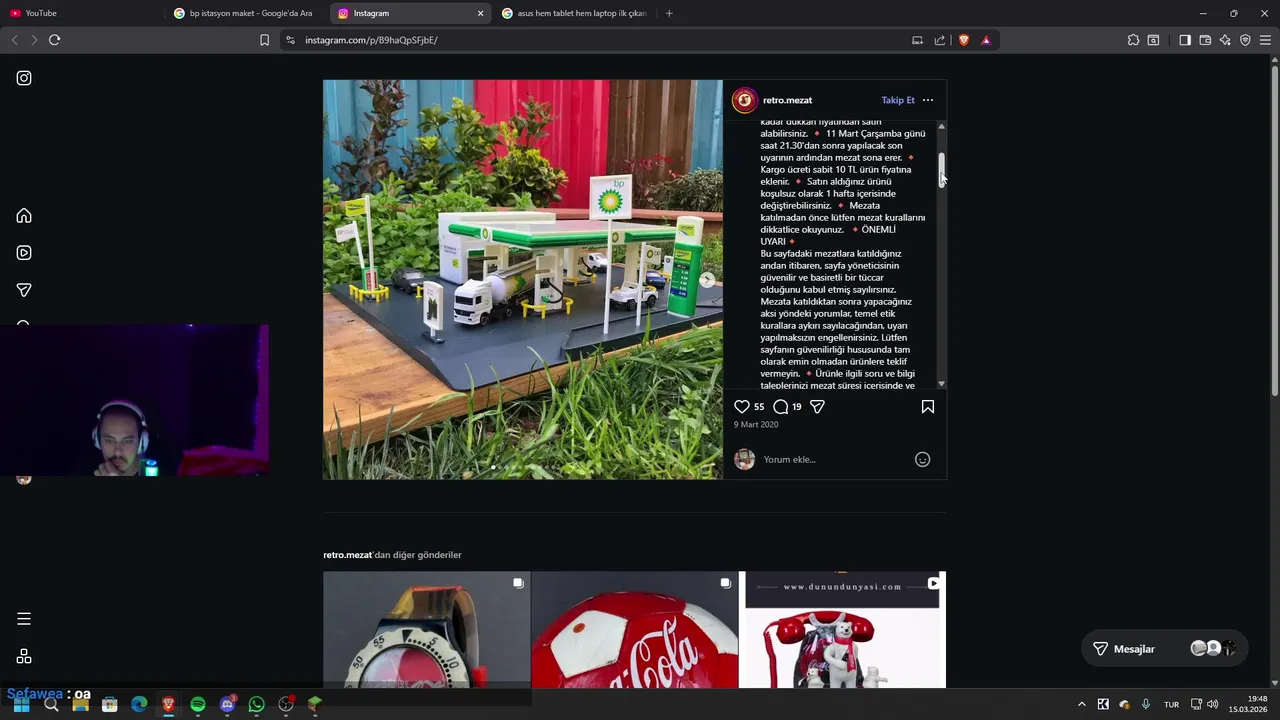Open Windows taskbar search
Viewport: 1280px width, 720px height.
click(51, 704)
